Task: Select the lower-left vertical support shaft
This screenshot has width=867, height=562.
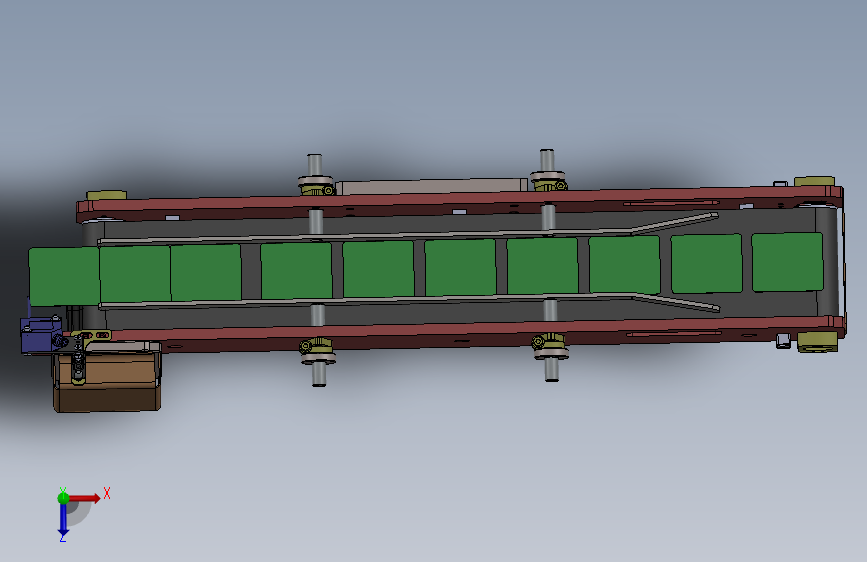Action: pyautogui.click(x=318, y=374)
